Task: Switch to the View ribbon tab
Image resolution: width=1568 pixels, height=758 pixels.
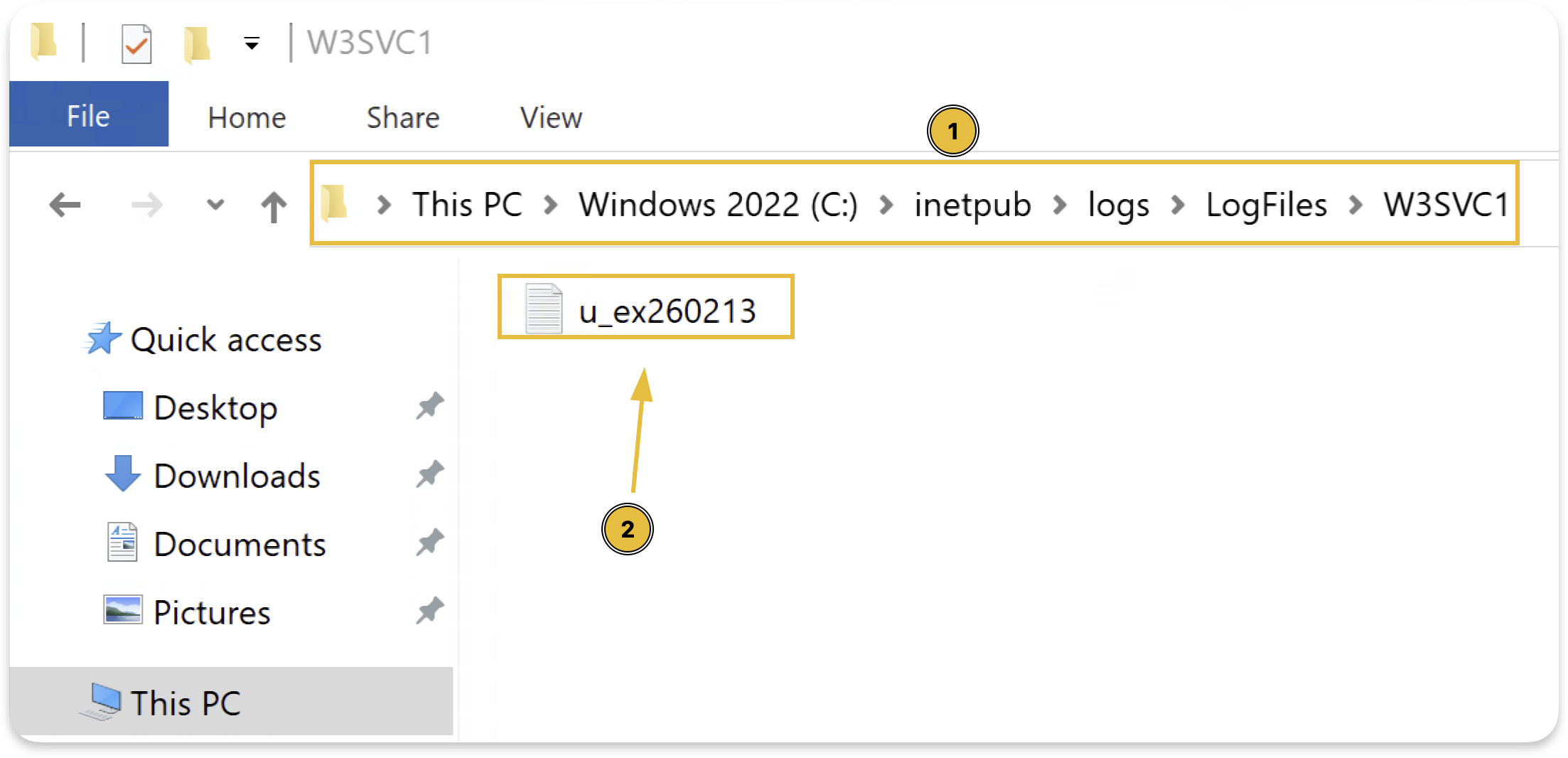Action: (550, 117)
